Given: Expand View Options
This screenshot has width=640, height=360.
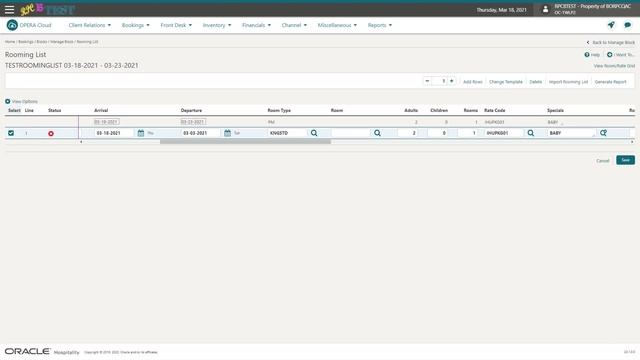Looking at the screenshot, I should coord(21,101).
